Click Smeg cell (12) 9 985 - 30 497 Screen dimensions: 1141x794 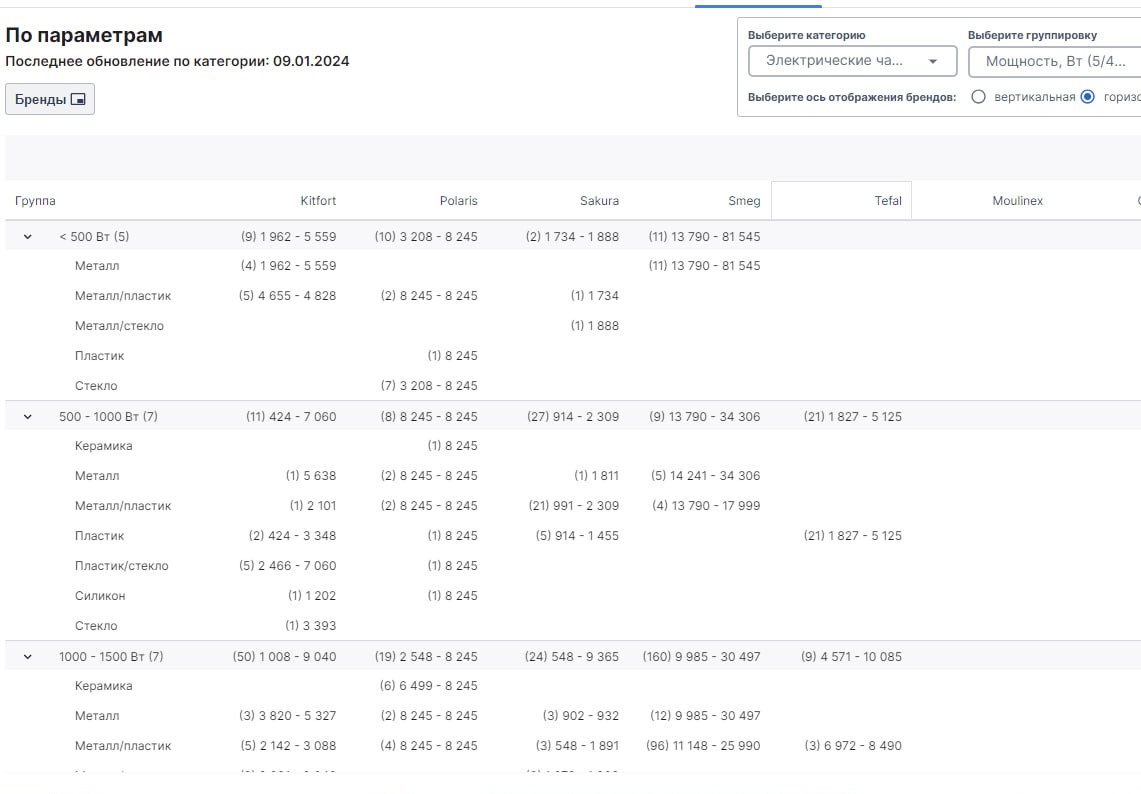(x=704, y=716)
